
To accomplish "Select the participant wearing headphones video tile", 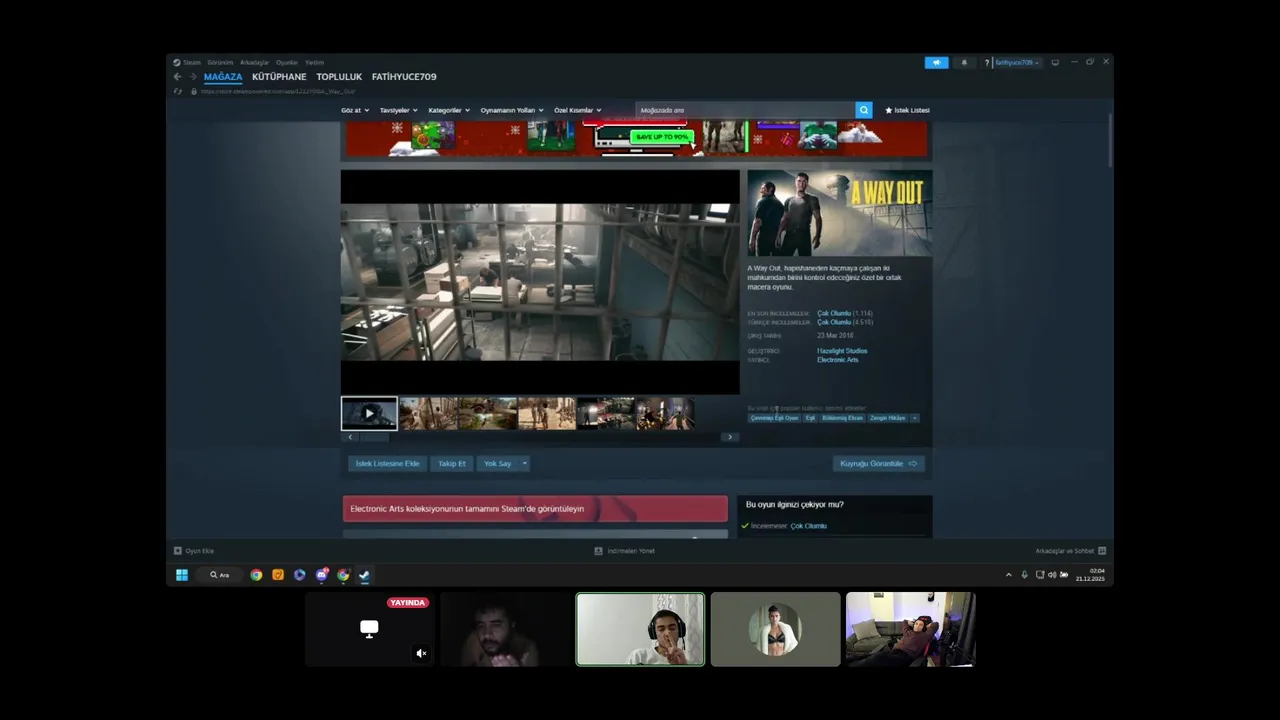I will [x=640, y=629].
